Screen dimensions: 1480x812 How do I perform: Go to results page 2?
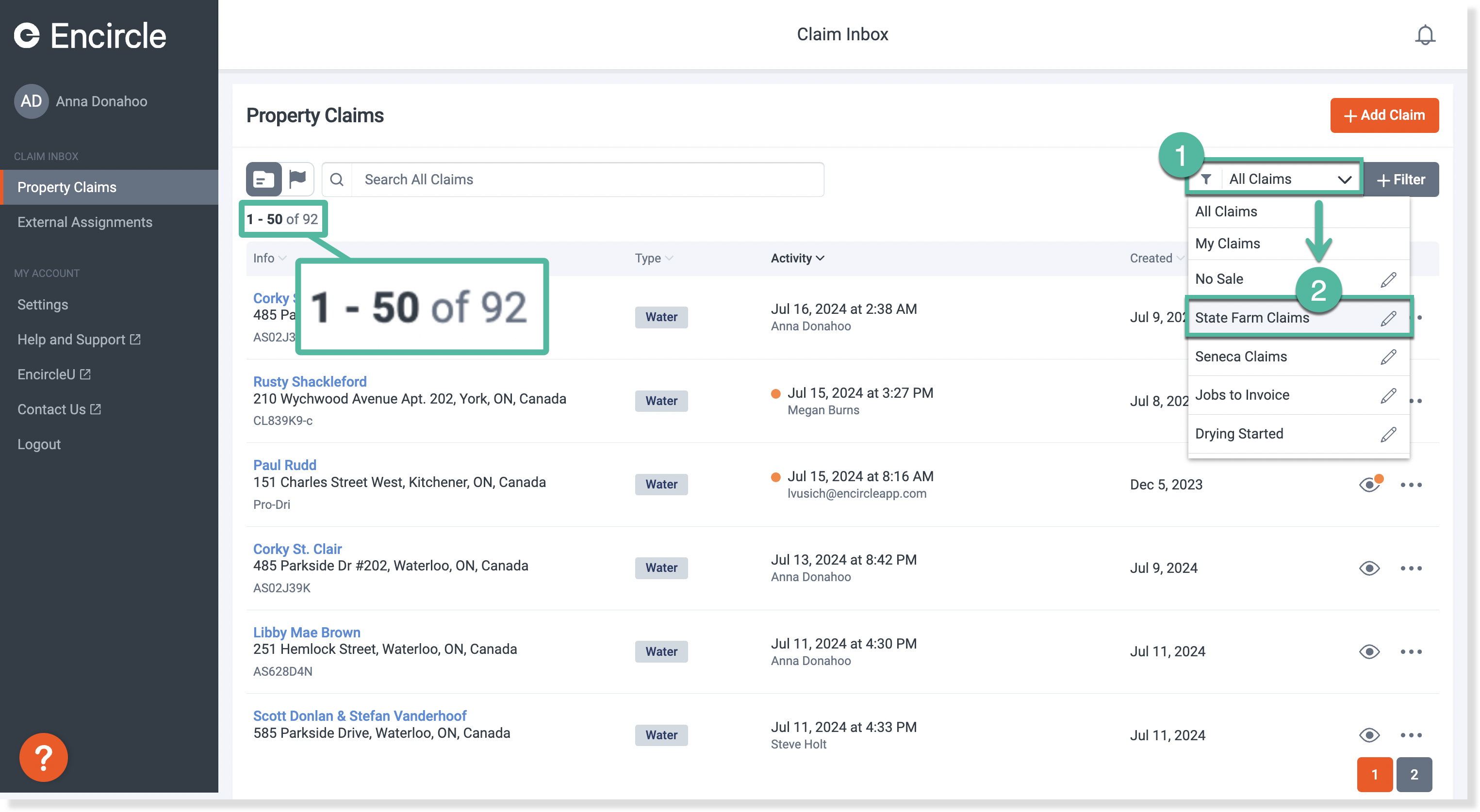1414,774
